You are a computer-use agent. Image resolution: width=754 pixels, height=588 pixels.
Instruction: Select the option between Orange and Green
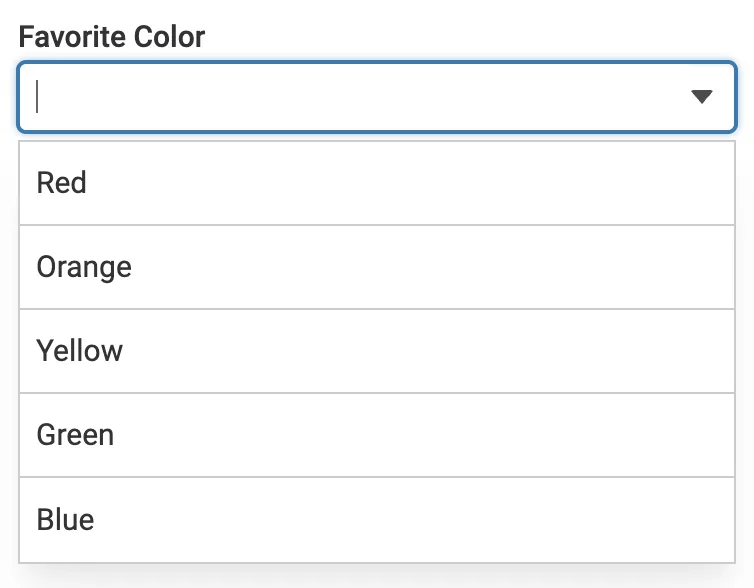tap(377, 351)
